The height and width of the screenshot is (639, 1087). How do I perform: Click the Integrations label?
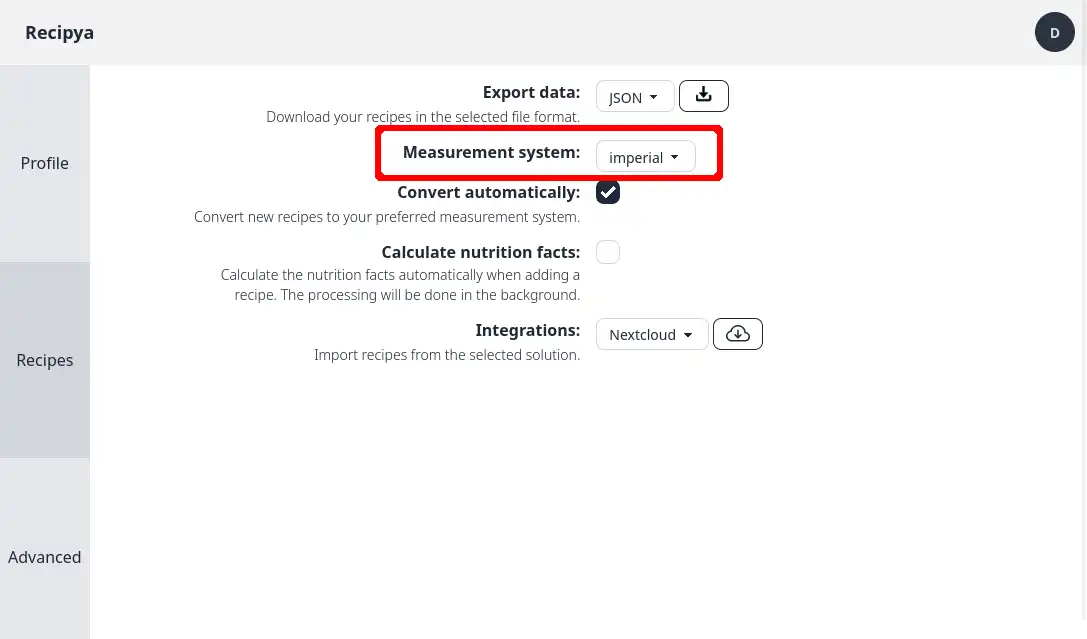528,331
